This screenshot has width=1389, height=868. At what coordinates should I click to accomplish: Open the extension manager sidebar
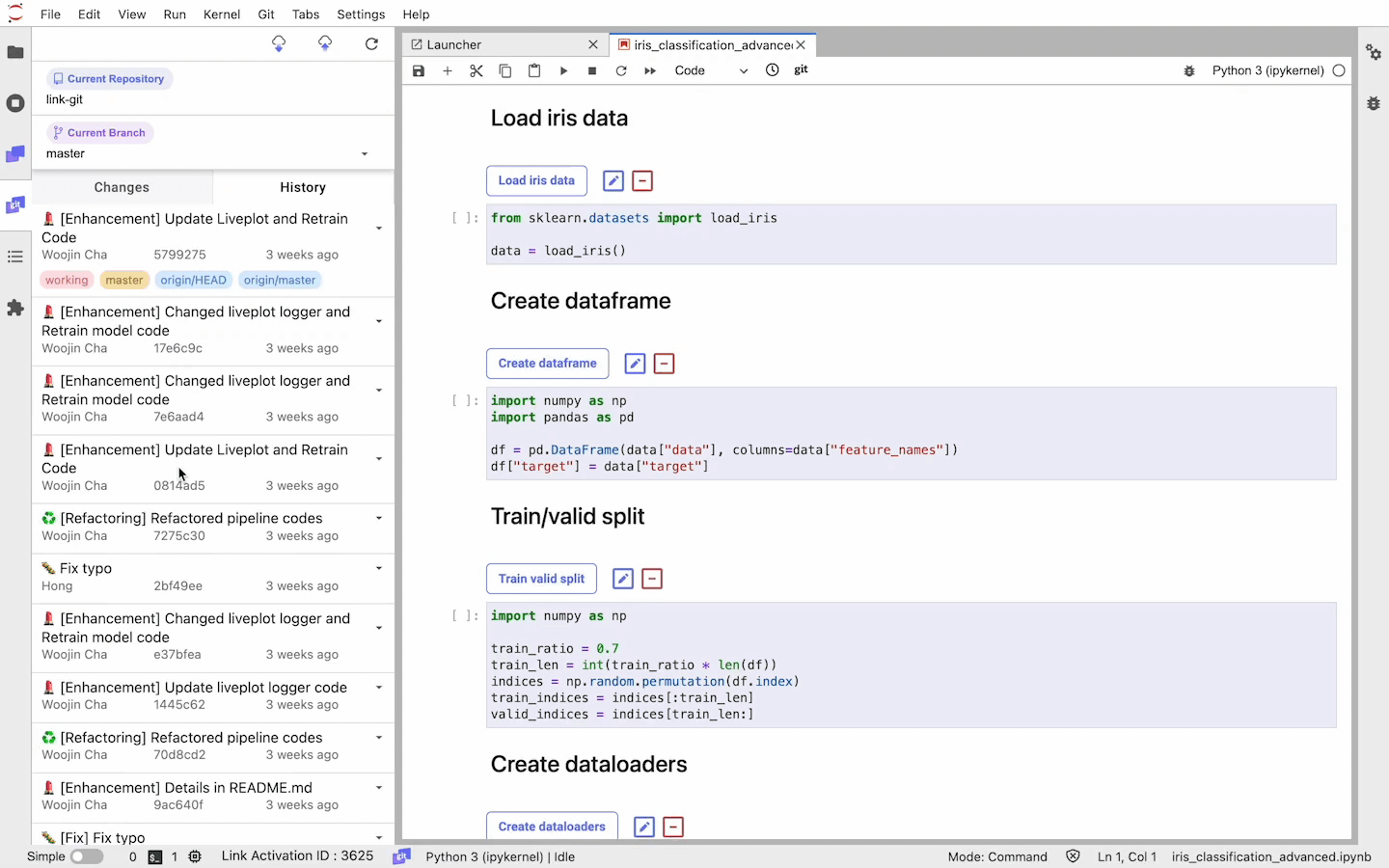point(15,307)
